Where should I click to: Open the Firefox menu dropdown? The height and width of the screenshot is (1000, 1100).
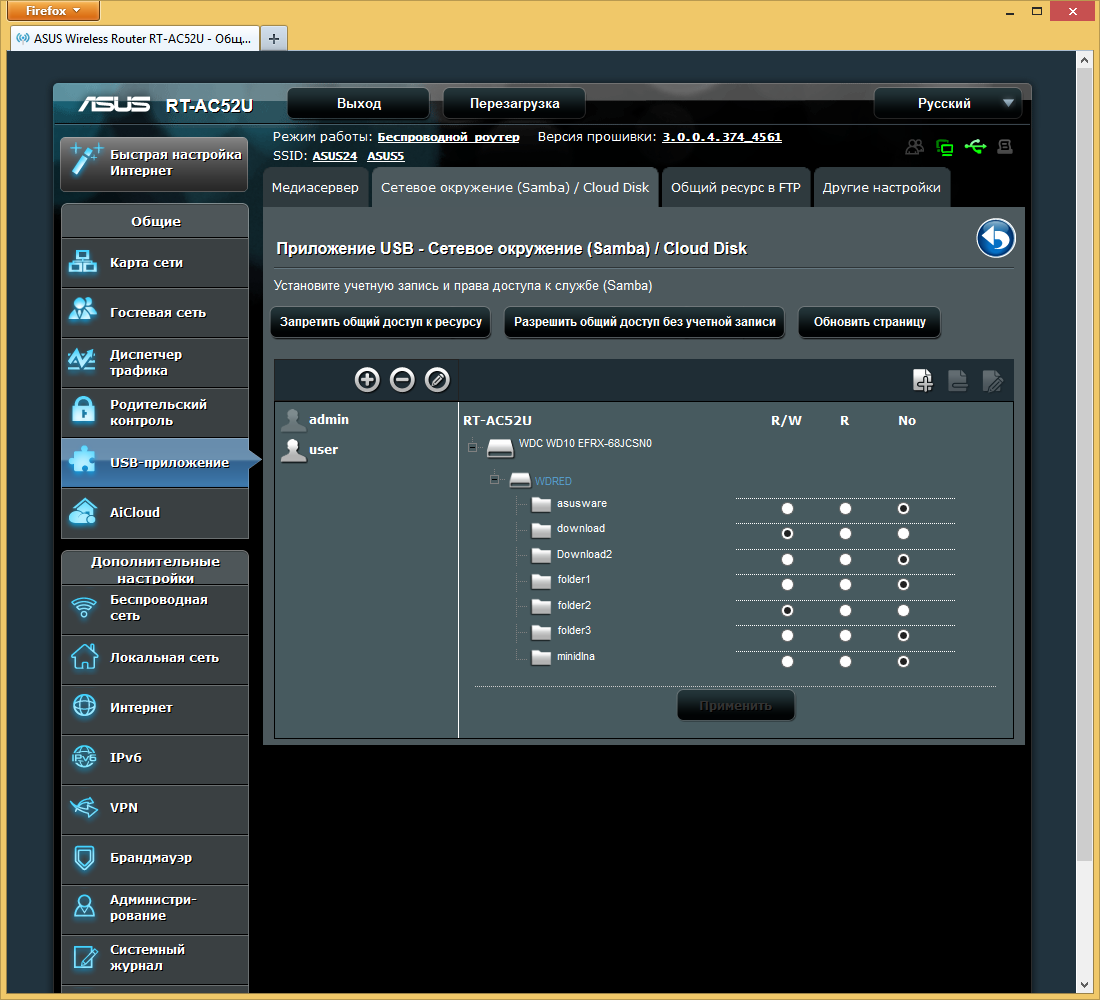[x=53, y=11]
